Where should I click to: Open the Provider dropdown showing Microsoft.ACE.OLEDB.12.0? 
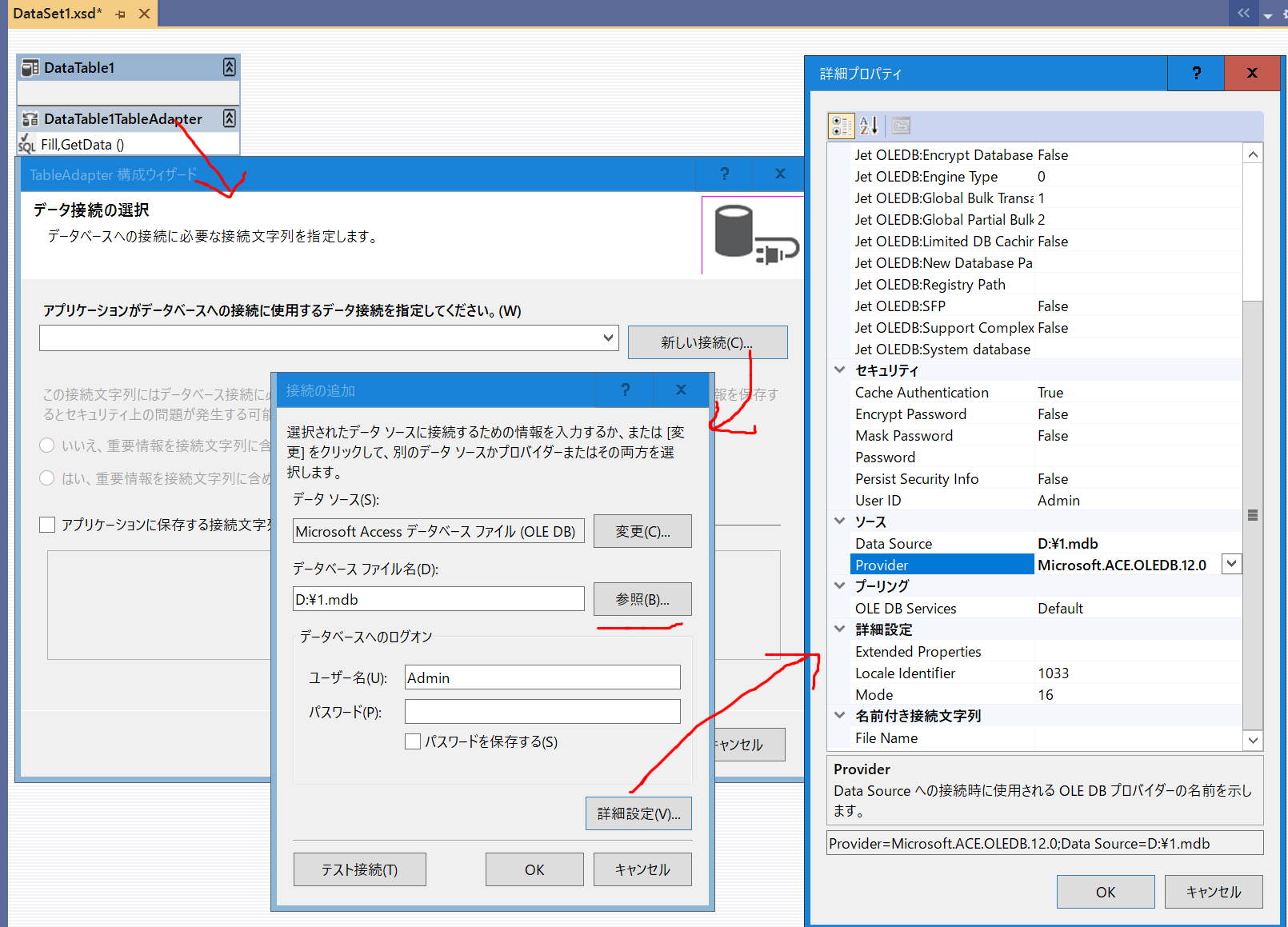click(1230, 564)
